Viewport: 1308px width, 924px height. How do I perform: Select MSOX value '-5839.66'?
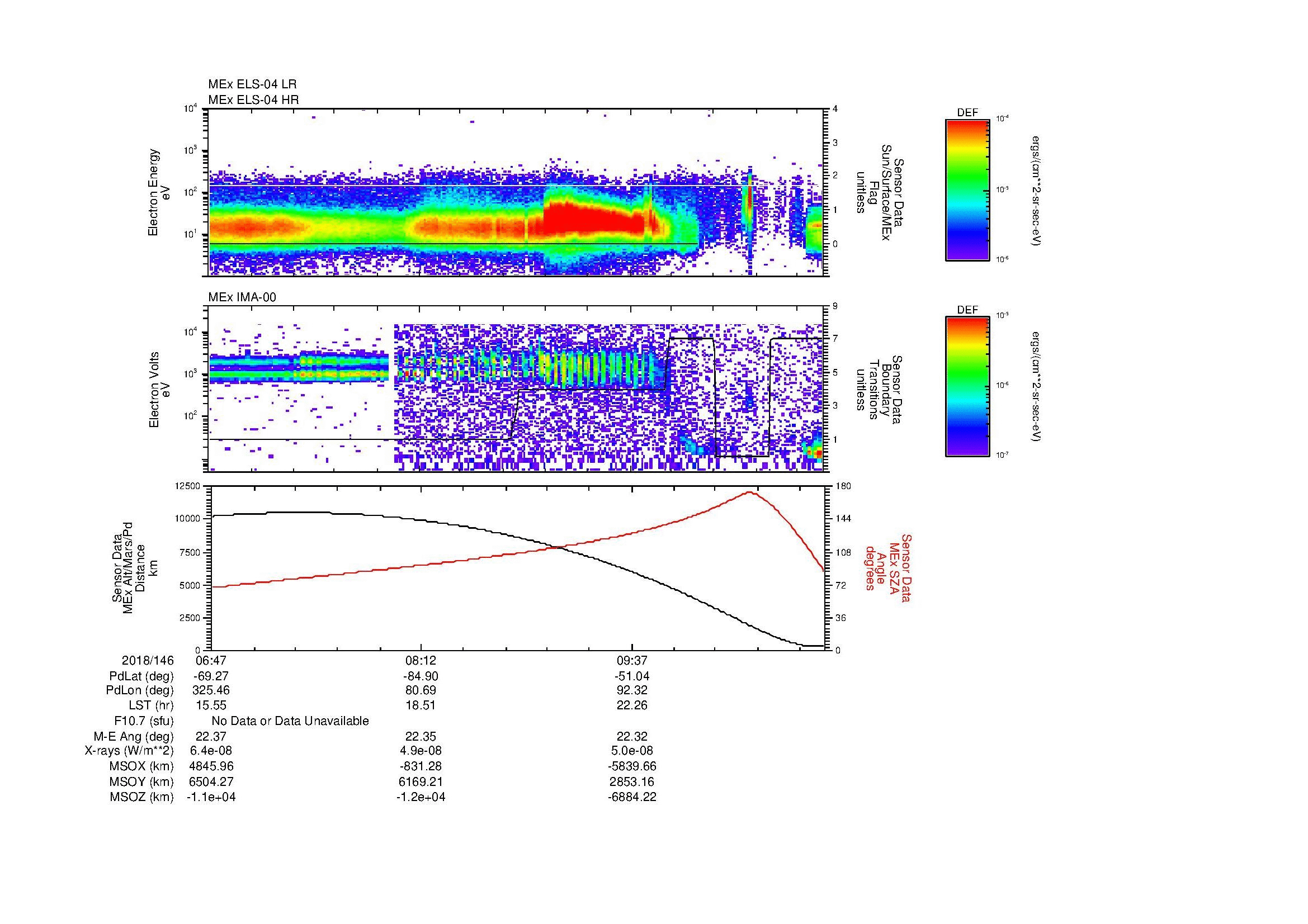click(632, 766)
